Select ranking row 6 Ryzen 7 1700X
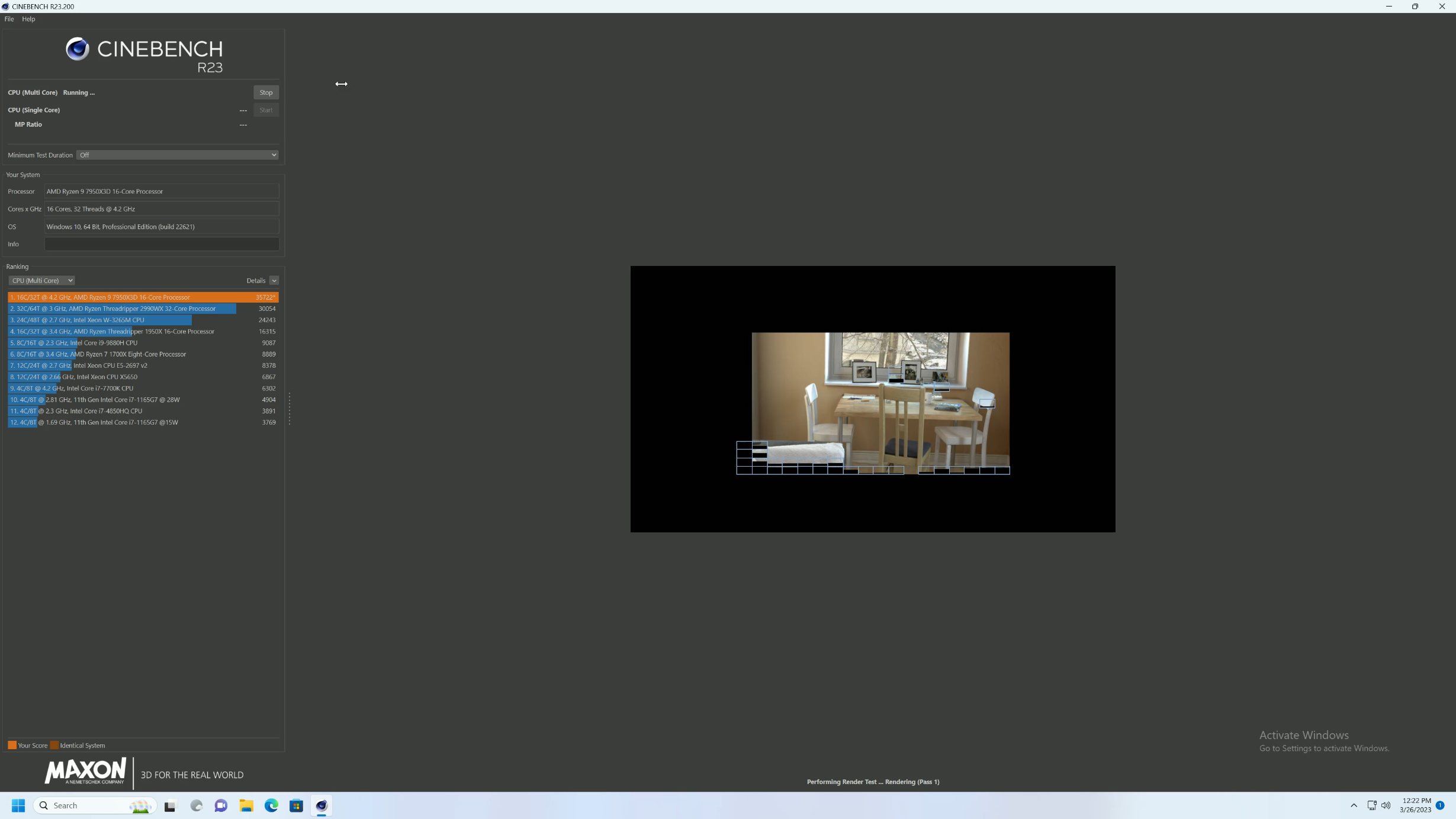Image resolution: width=1456 pixels, height=819 pixels. 143,354
